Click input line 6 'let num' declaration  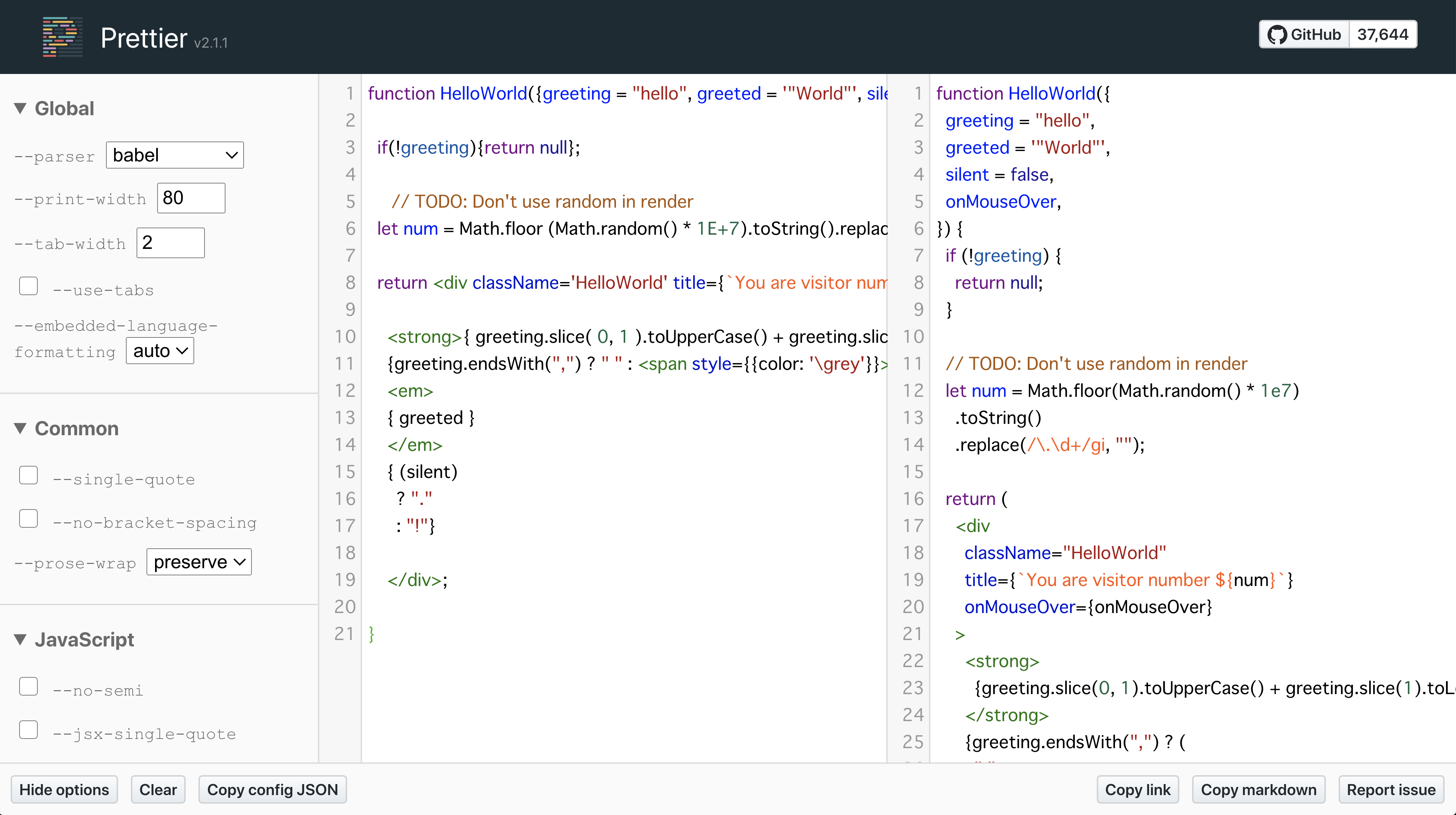point(408,228)
